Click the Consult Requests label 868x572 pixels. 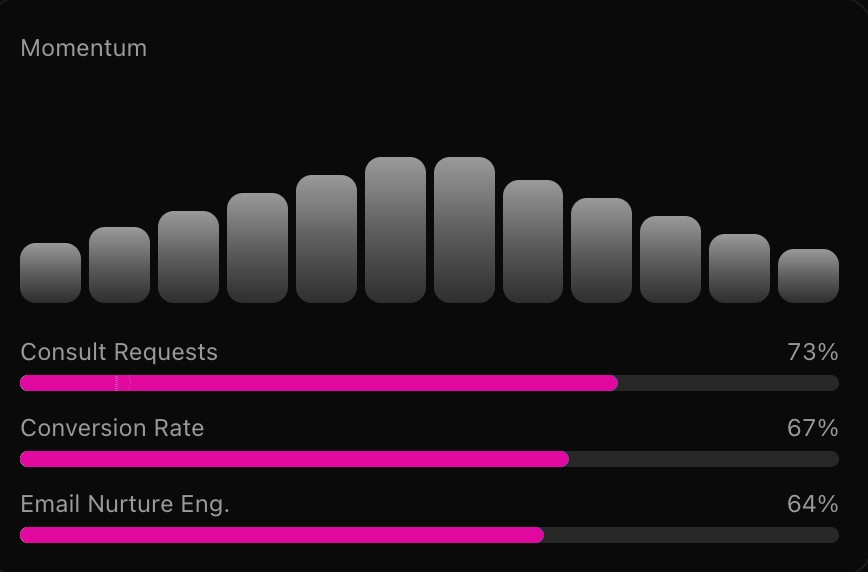(x=119, y=352)
